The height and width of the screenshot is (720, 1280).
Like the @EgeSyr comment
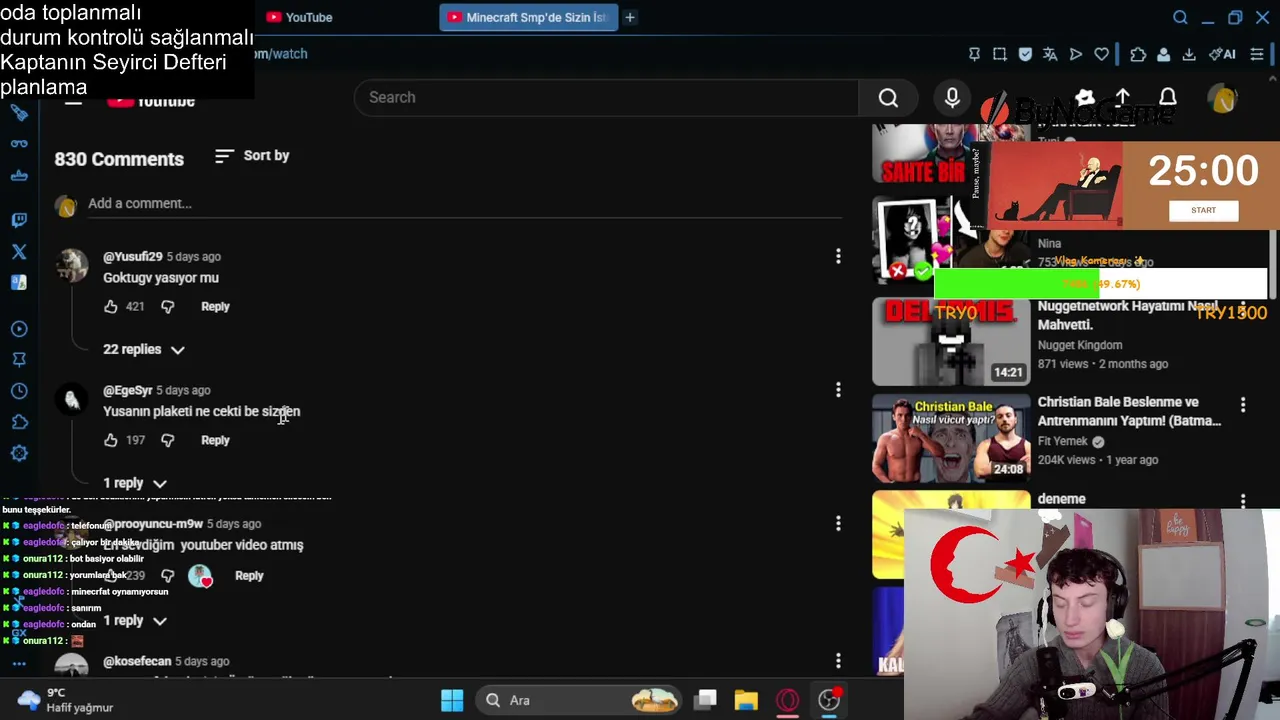tap(111, 440)
